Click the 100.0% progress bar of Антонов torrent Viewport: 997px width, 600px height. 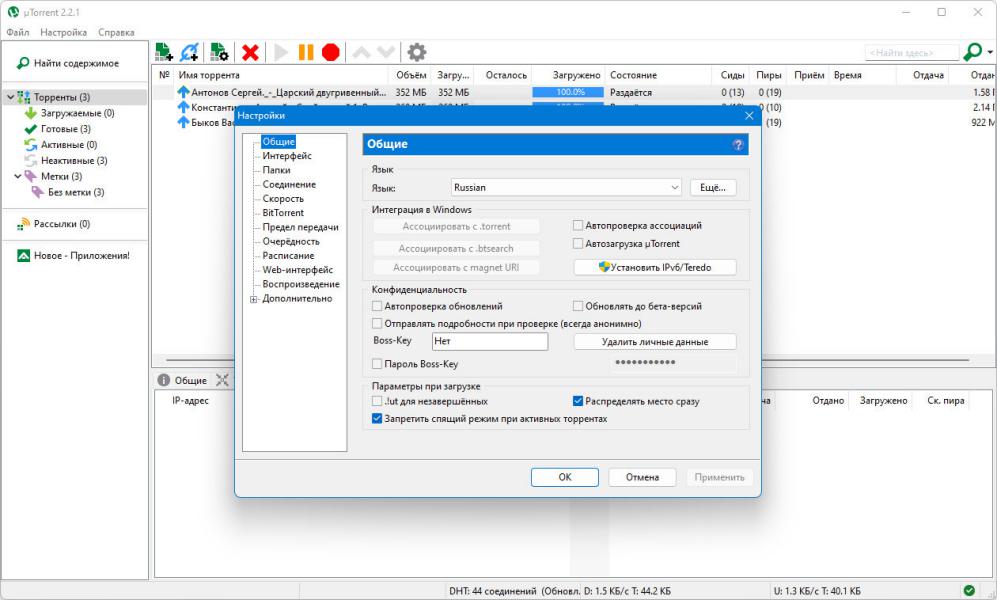(x=568, y=92)
